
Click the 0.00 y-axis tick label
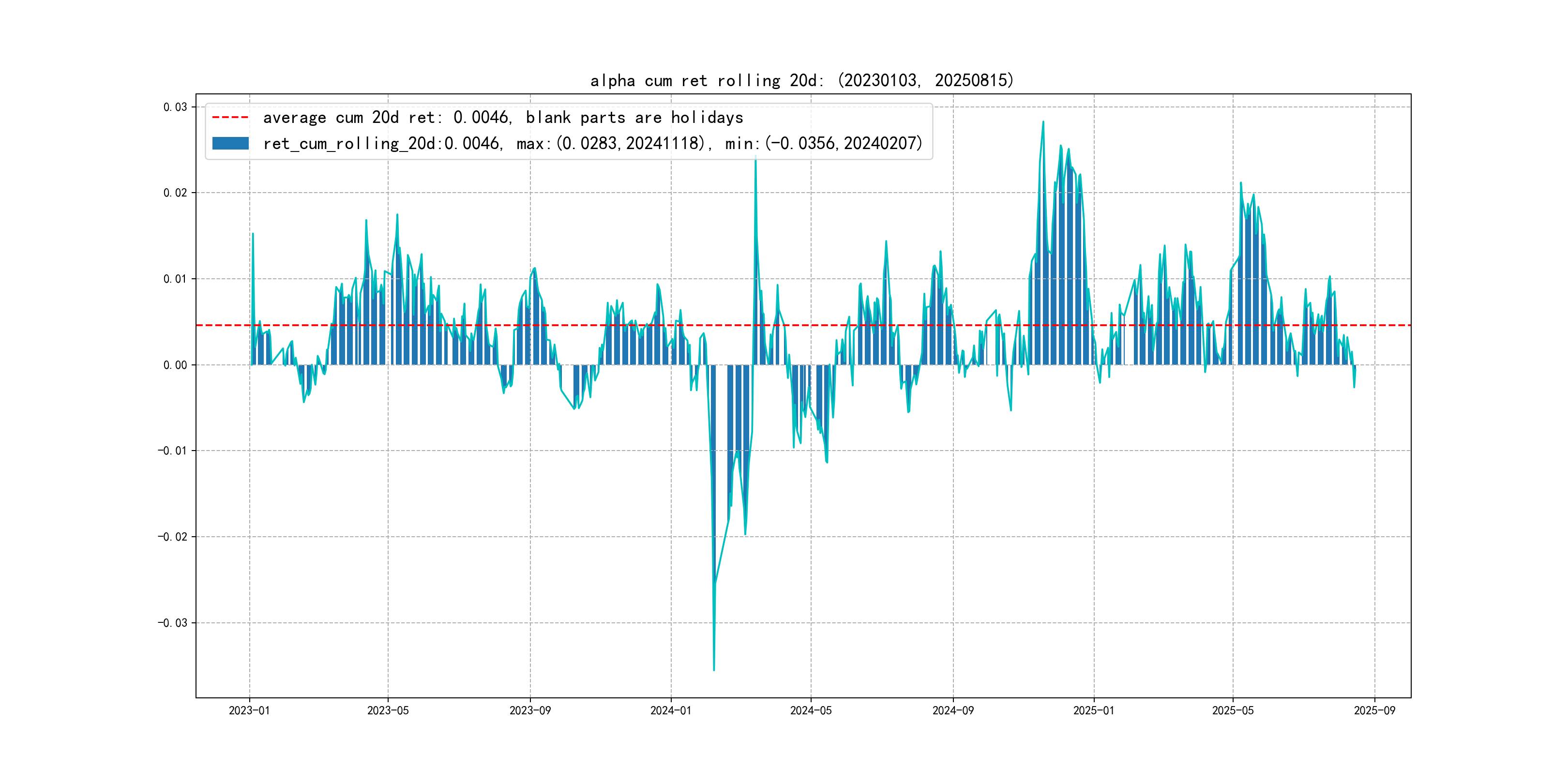point(175,365)
